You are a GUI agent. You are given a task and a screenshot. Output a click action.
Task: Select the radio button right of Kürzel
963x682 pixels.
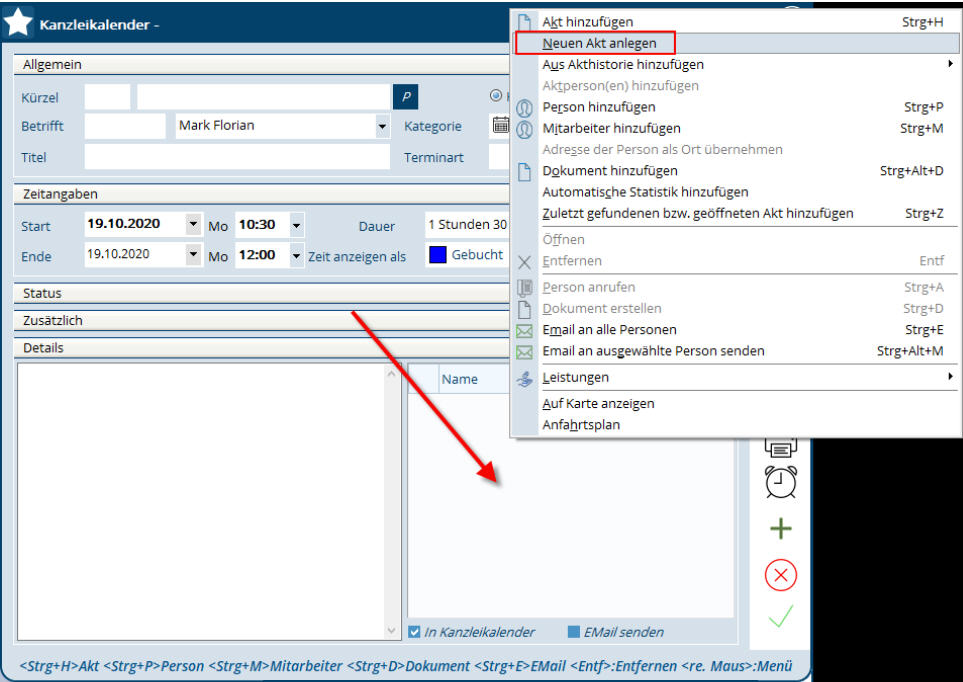(495, 96)
